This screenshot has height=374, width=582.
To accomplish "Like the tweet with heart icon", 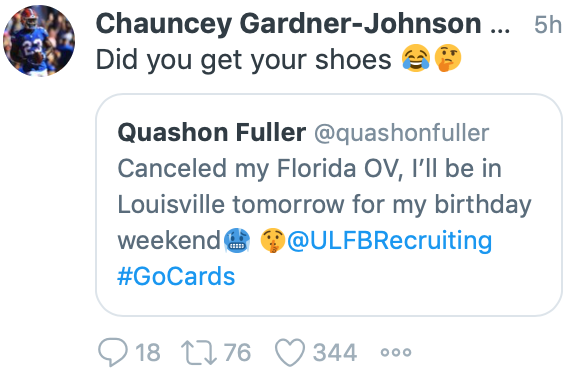I will pyautogui.click(x=290, y=352).
